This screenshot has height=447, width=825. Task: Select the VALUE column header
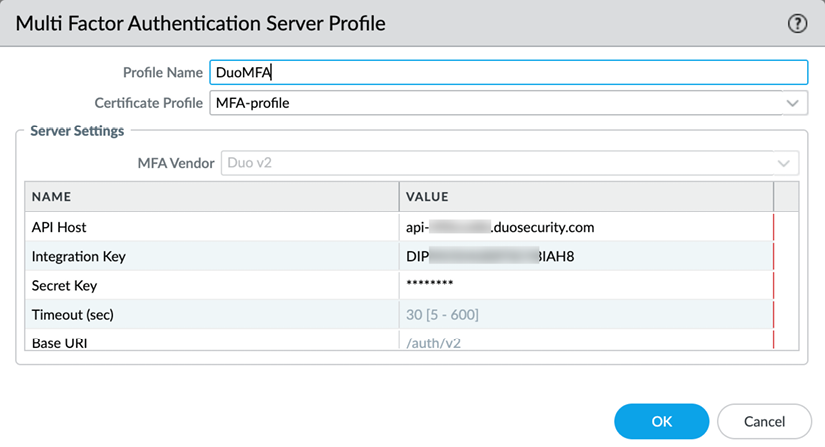tap(586, 197)
